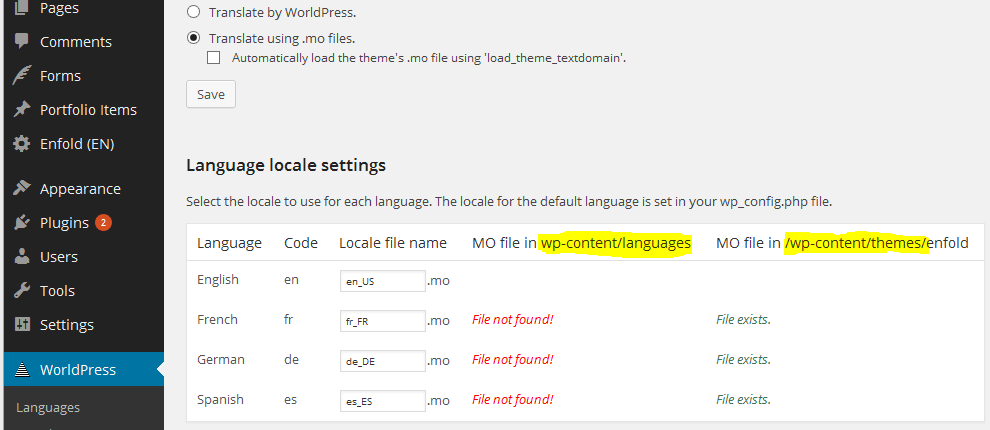Click the MO file in wp-content/languages header
990x430 pixels.
click(581, 243)
